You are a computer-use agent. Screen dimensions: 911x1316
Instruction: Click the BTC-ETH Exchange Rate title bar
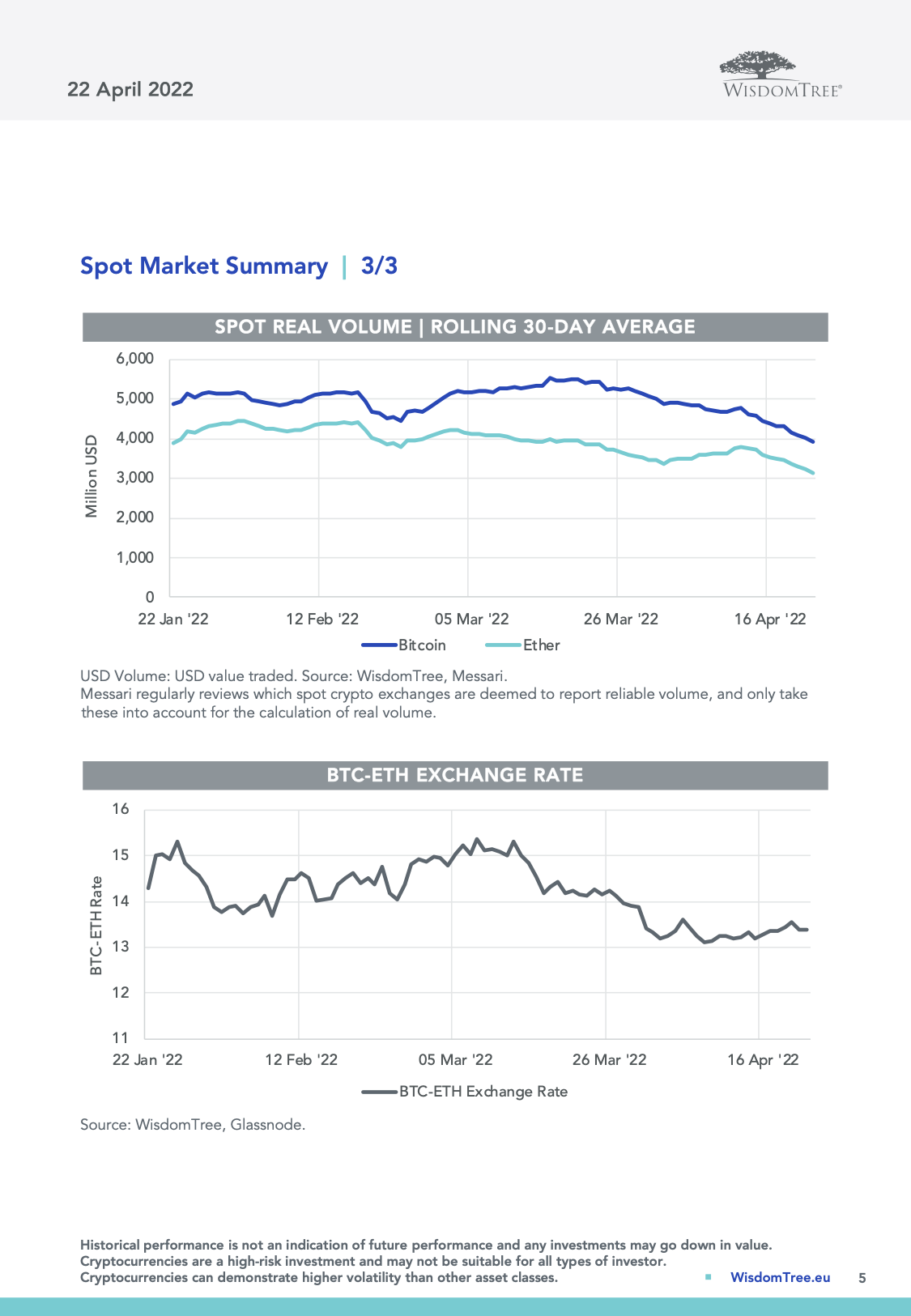(x=455, y=775)
